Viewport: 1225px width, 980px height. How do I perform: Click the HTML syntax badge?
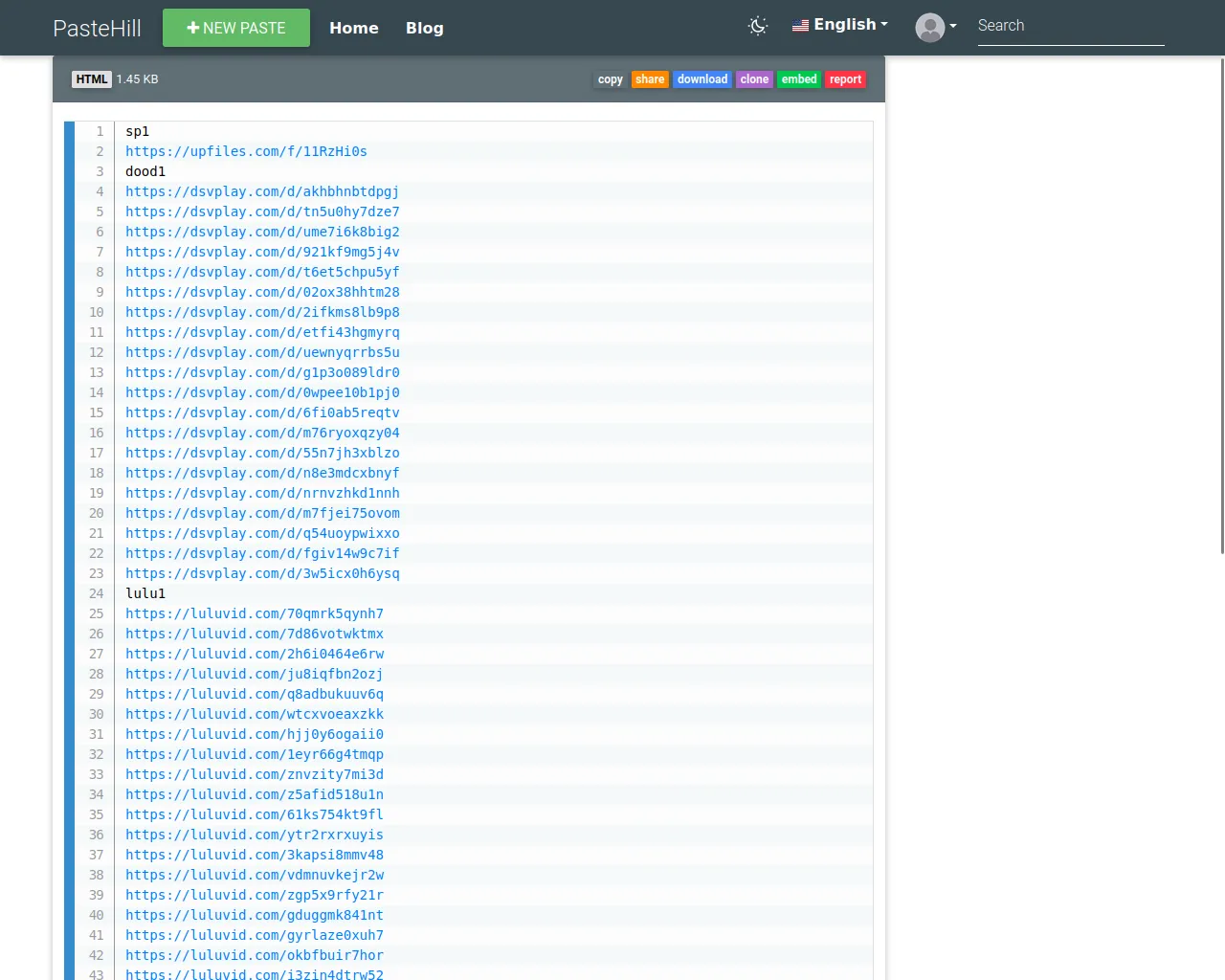coord(92,79)
